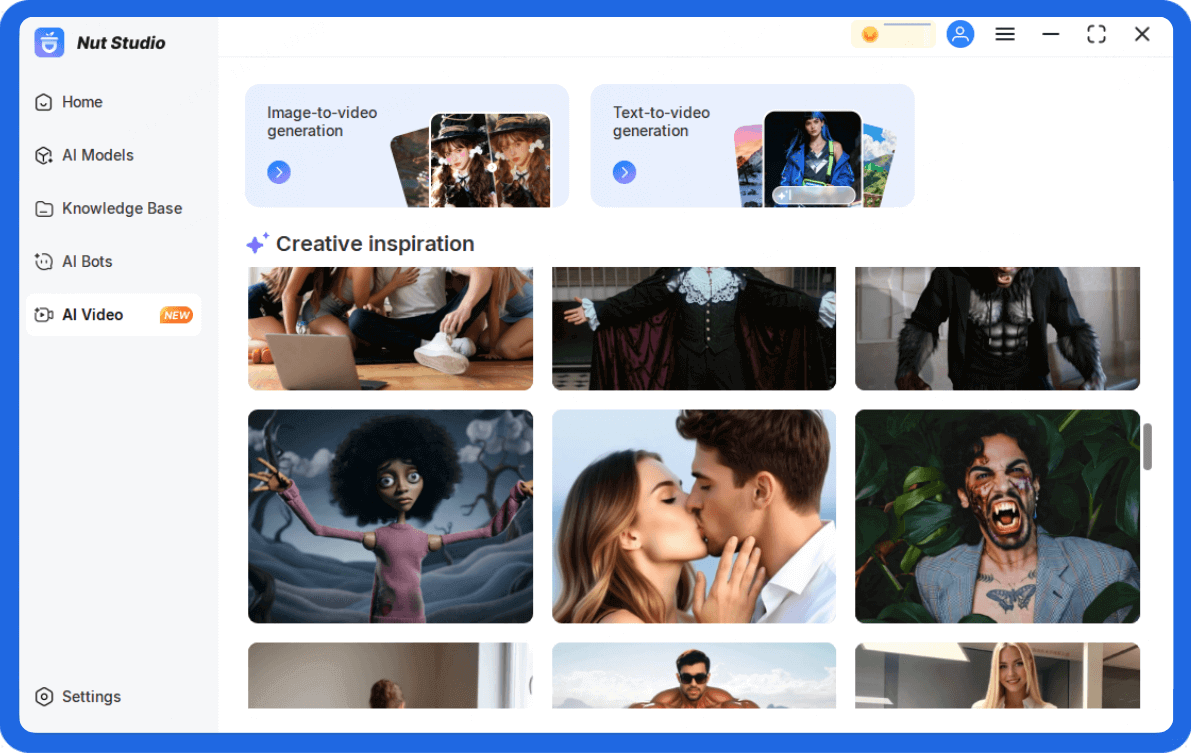This screenshot has width=1191, height=753.
Task: Click the Settings gear icon
Action: tap(43, 696)
